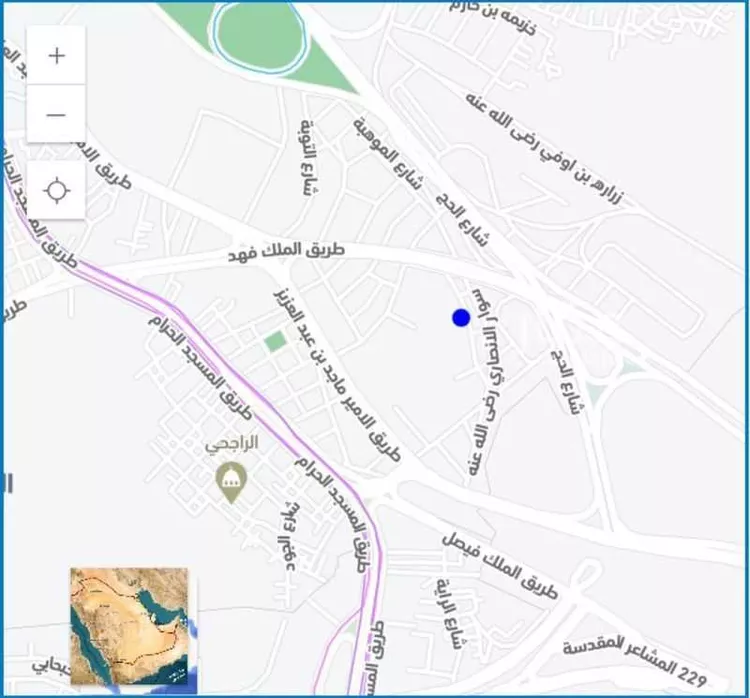This screenshot has width=750, height=698.
Task: Open the Saudi Arabia satellite minimap thumbnail
Action: click(129, 626)
